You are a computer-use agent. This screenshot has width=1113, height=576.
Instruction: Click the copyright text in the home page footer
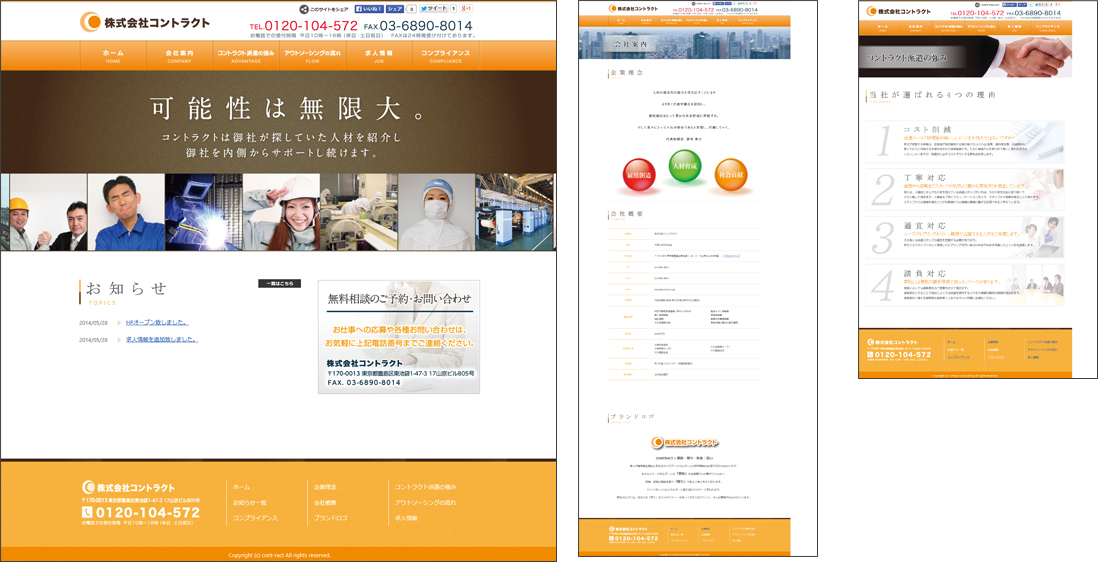(x=279, y=555)
